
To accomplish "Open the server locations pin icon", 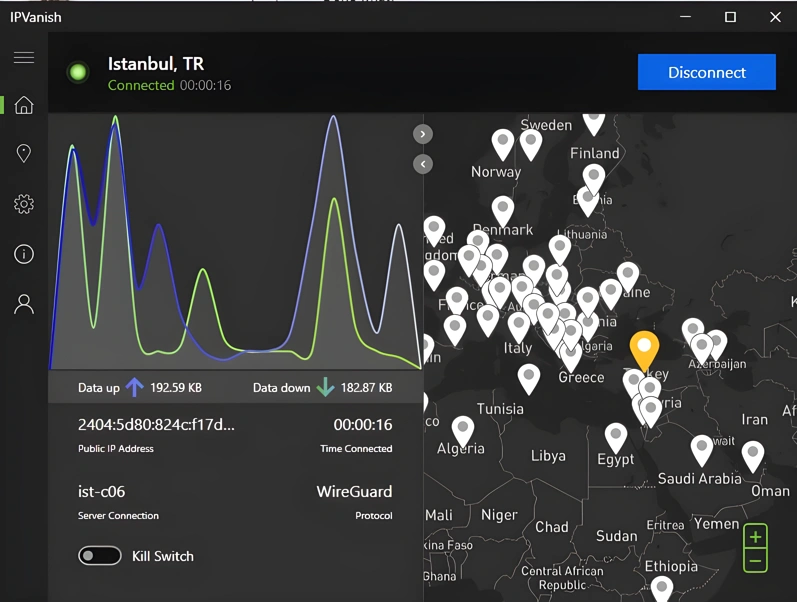I will click(24, 153).
